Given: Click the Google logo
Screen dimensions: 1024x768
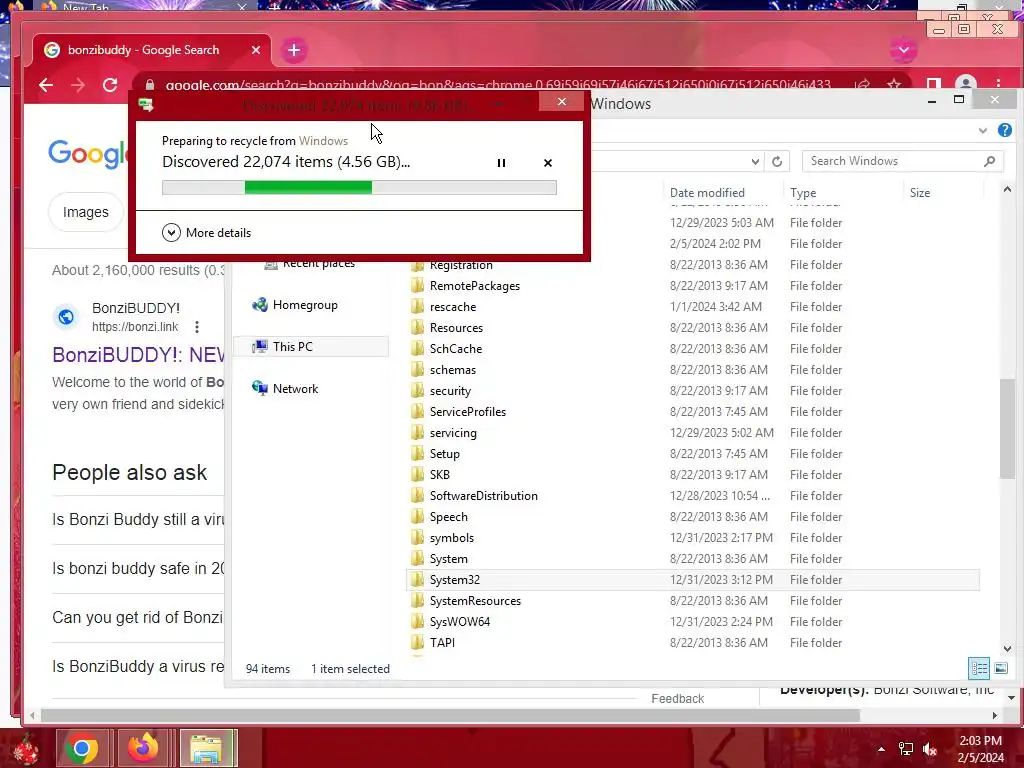Looking at the screenshot, I should point(88,154).
